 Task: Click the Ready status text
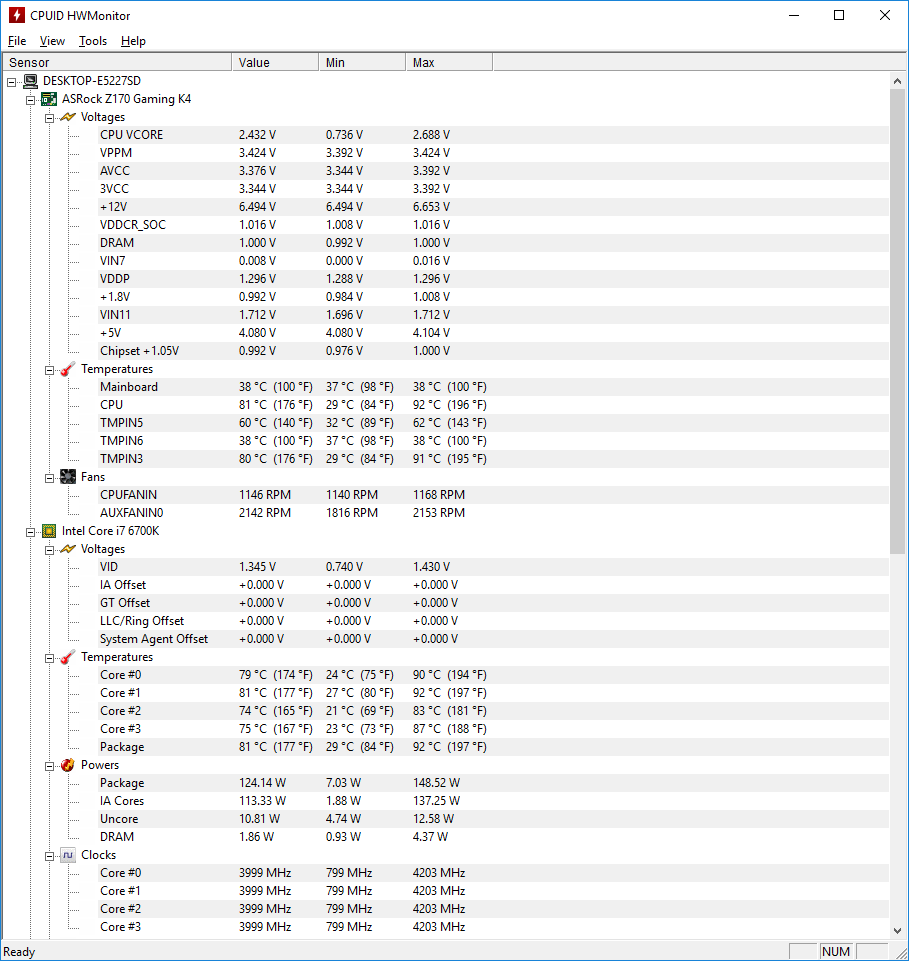19,952
